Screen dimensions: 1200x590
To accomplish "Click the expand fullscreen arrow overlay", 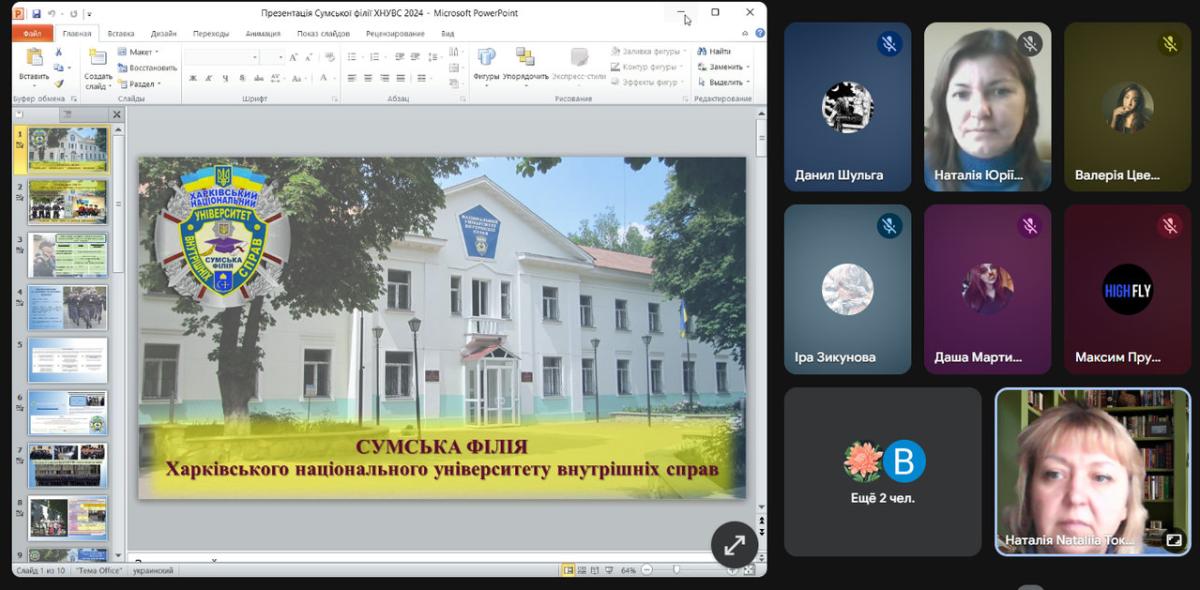I will coord(734,545).
